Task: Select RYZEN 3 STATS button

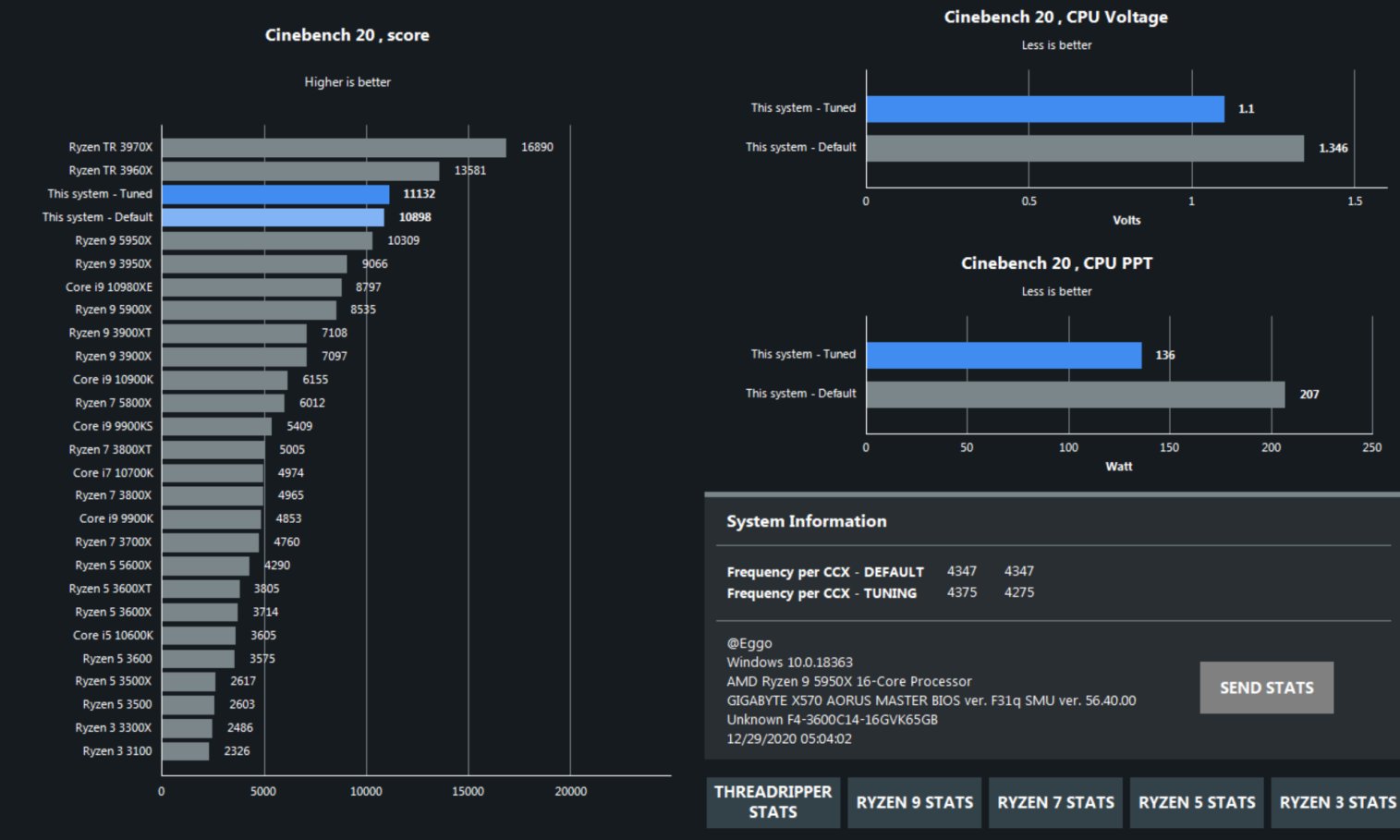Action: pyautogui.click(x=1335, y=802)
